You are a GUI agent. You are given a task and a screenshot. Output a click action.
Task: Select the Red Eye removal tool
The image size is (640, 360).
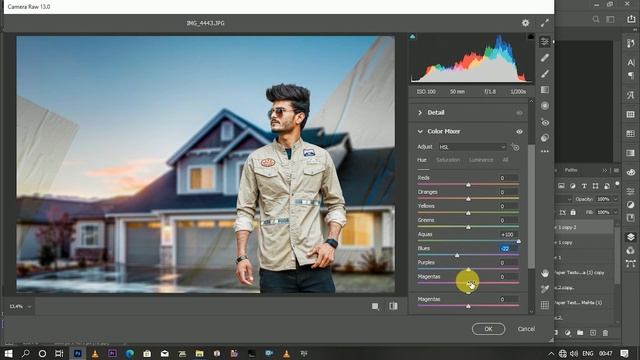(x=544, y=122)
